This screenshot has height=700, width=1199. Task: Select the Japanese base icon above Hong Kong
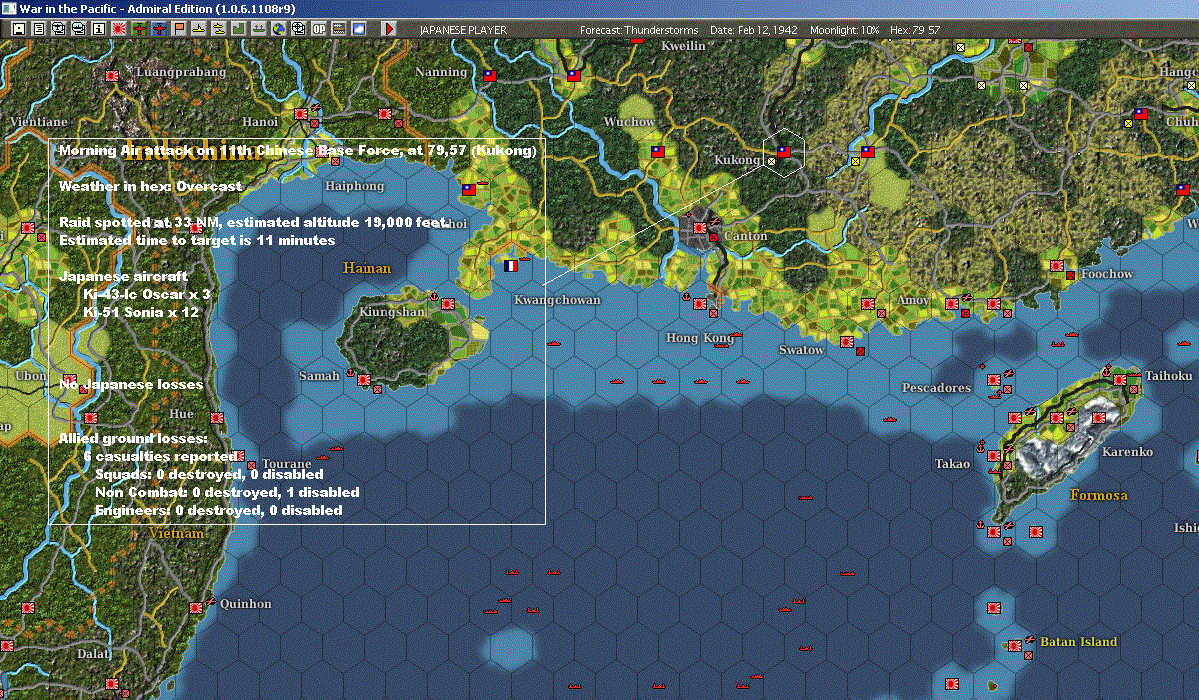coord(700,304)
